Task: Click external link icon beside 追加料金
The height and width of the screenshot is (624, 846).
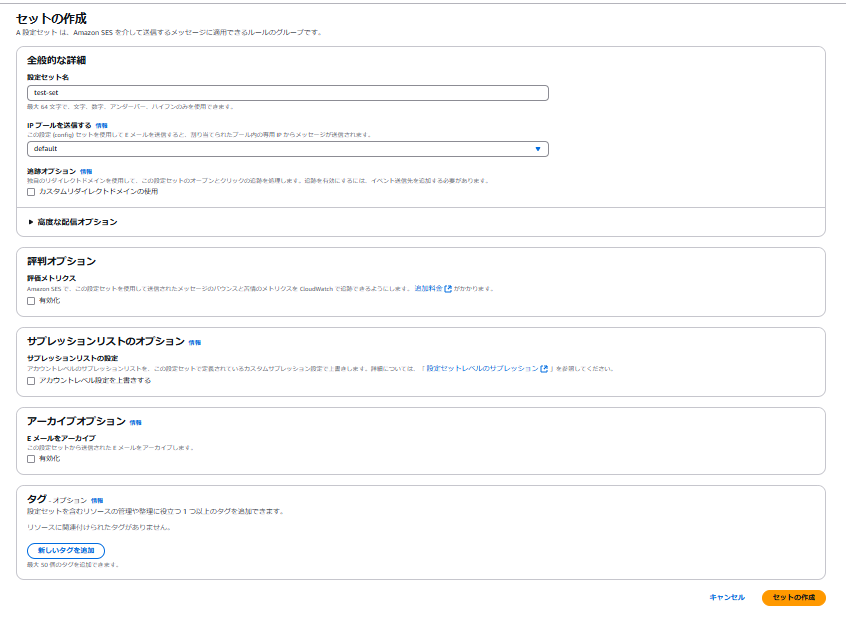Action: pyautogui.click(x=448, y=288)
